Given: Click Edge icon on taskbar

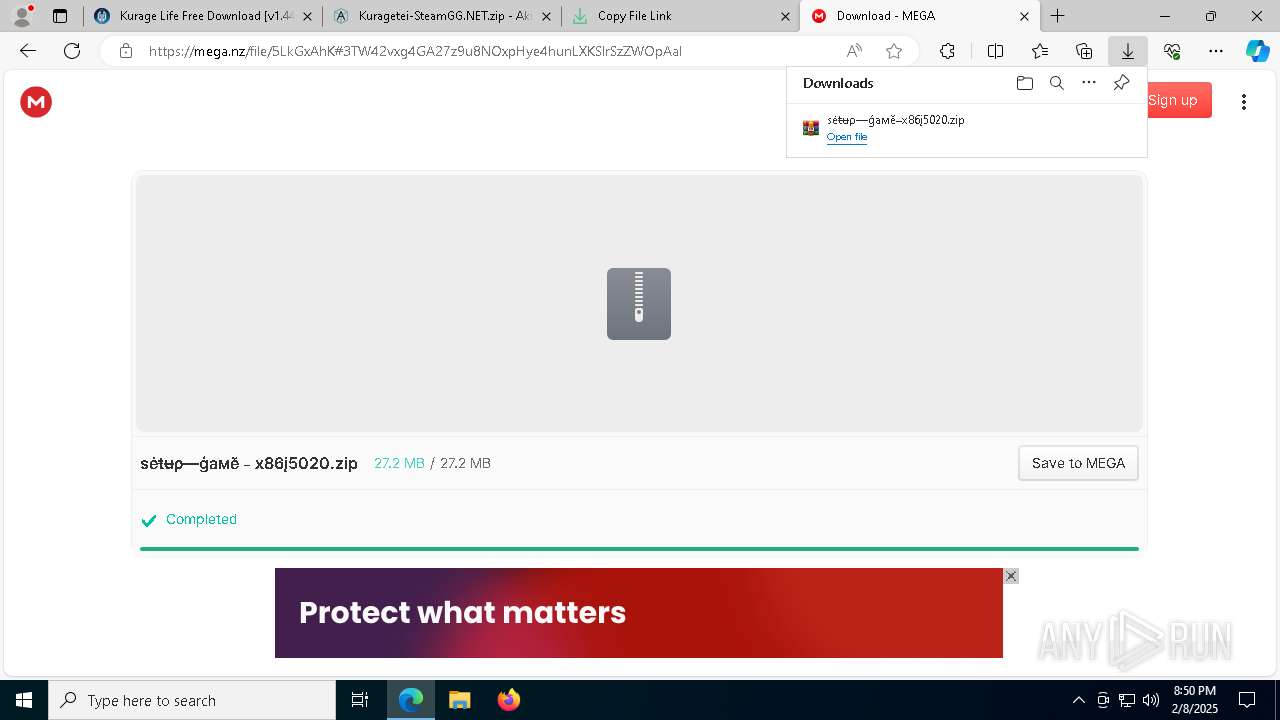Looking at the screenshot, I should tap(411, 700).
